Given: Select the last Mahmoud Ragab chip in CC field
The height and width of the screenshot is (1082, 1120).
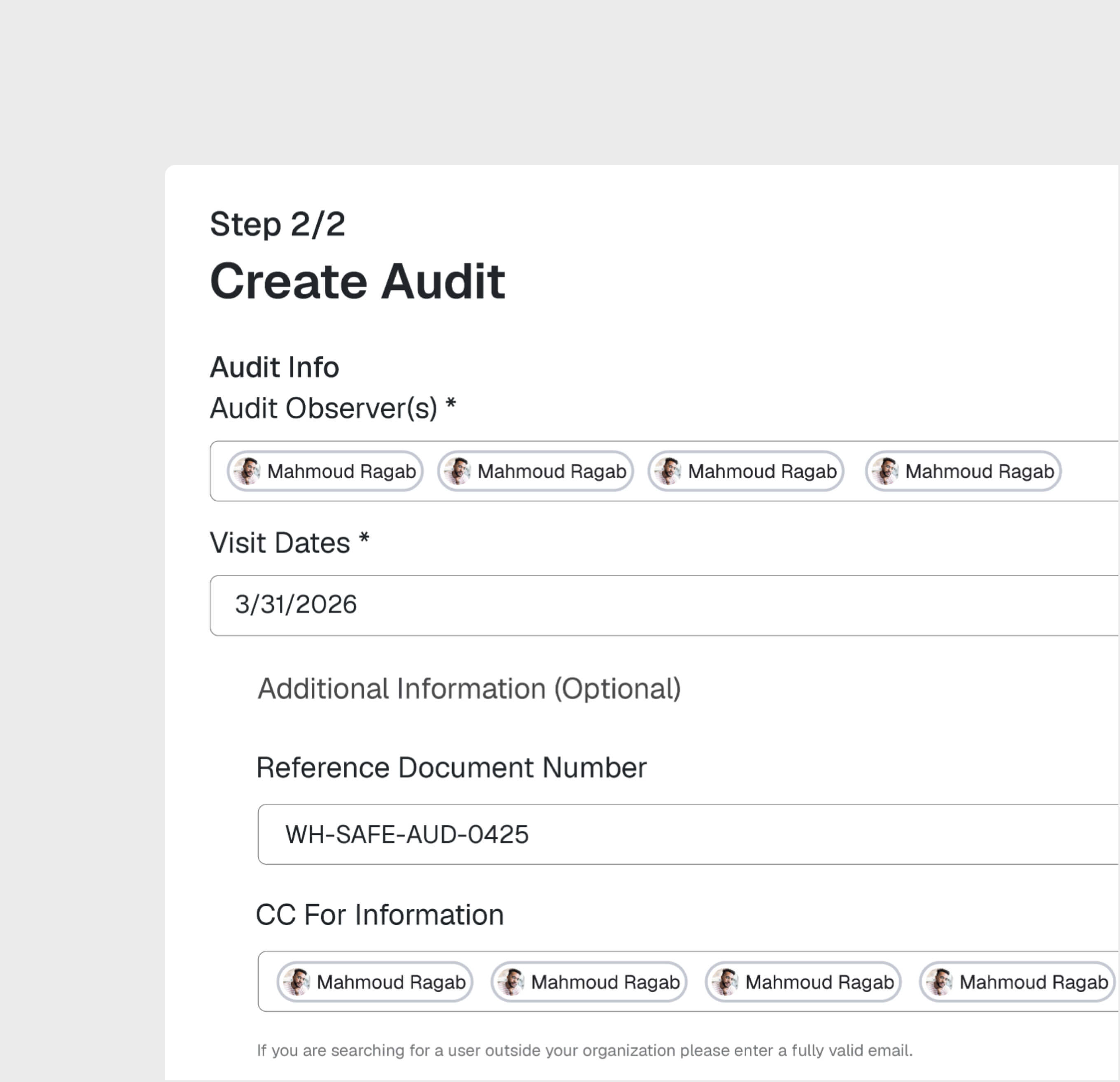Looking at the screenshot, I should 1017,982.
